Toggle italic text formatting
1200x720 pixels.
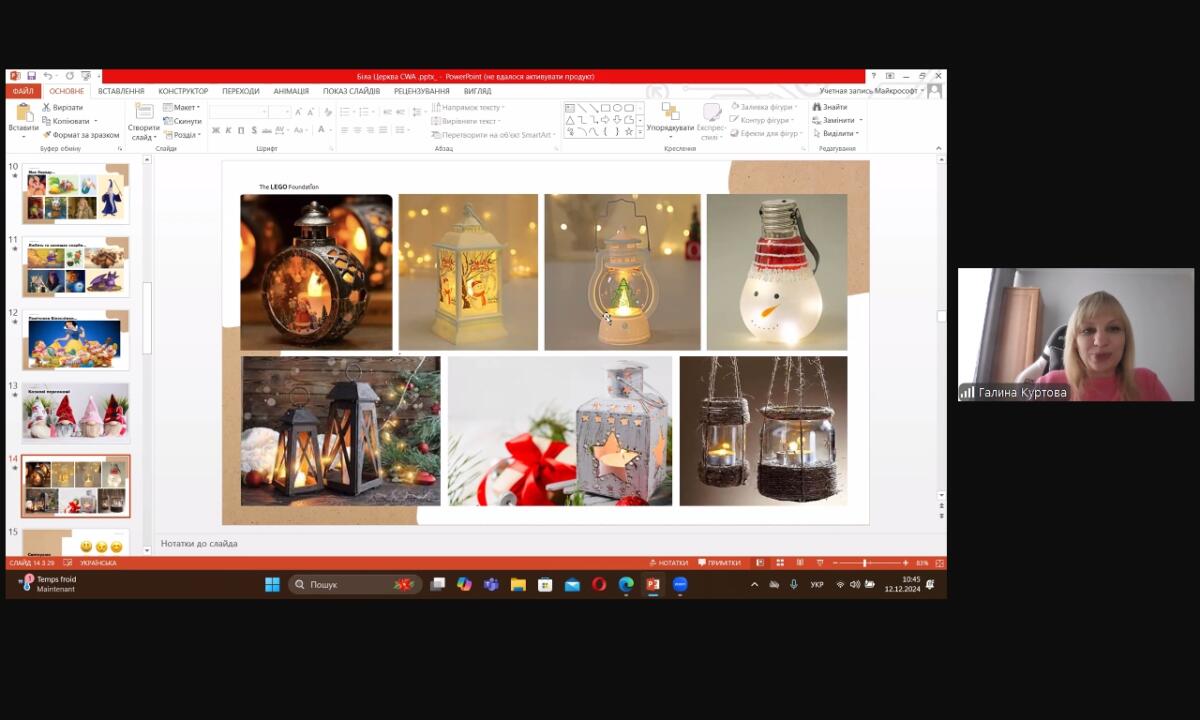(x=228, y=130)
